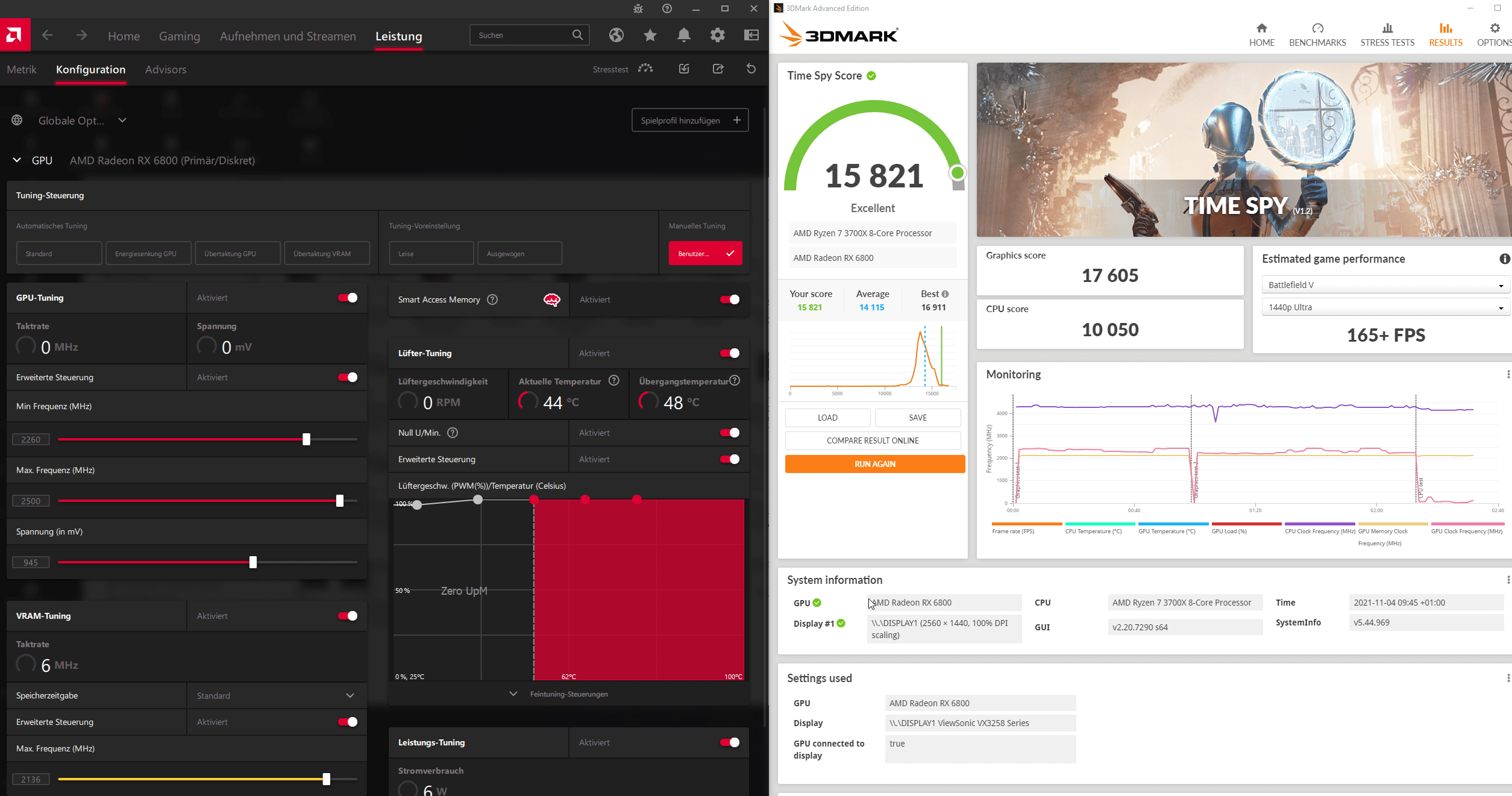Toggle Null U/Min. fan setting
Screen dimensions: 1512x796
point(729,433)
